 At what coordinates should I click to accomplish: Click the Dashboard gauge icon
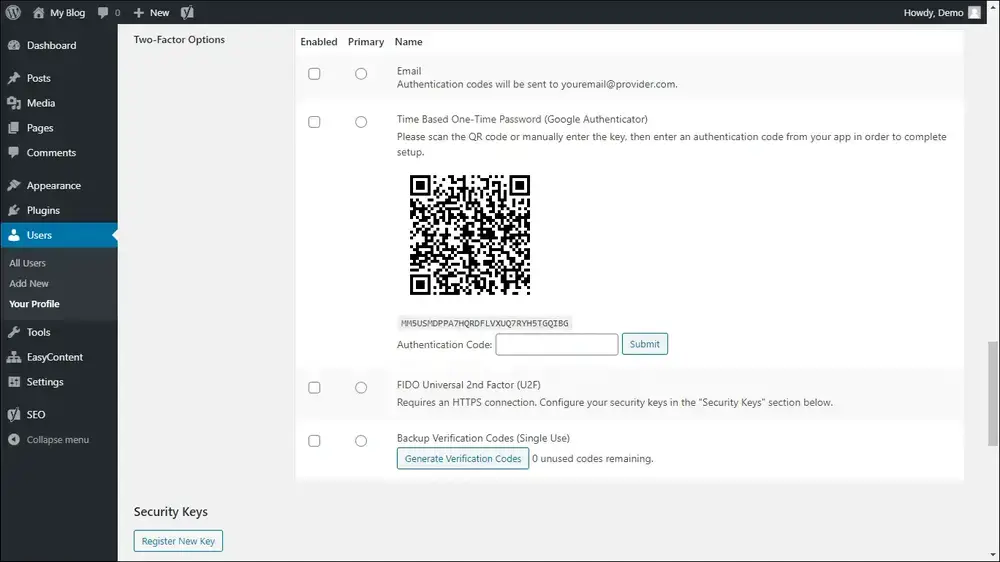[x=14, y=45]
